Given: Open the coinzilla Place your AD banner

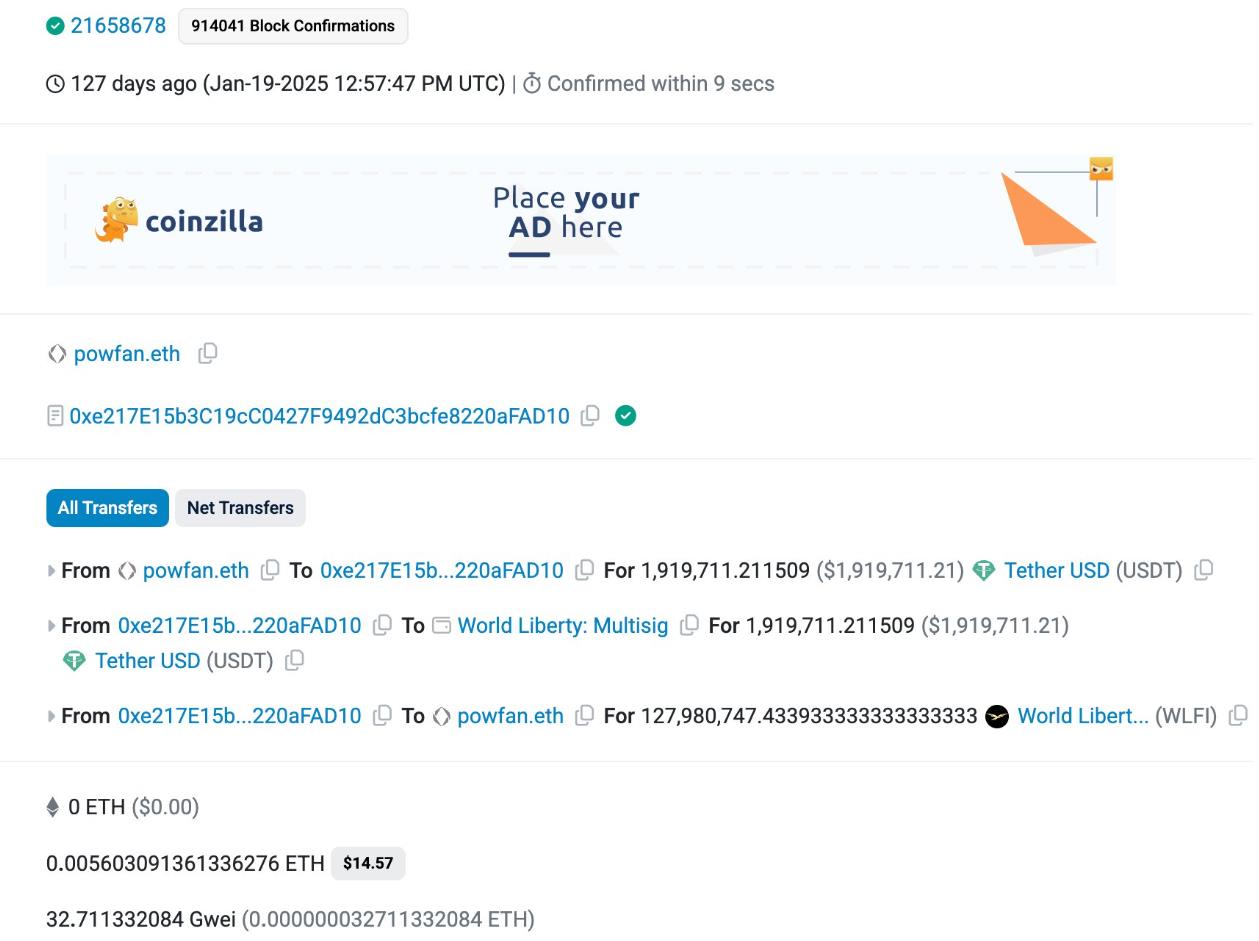Looking at the screenshot, I should coord(581,220).
